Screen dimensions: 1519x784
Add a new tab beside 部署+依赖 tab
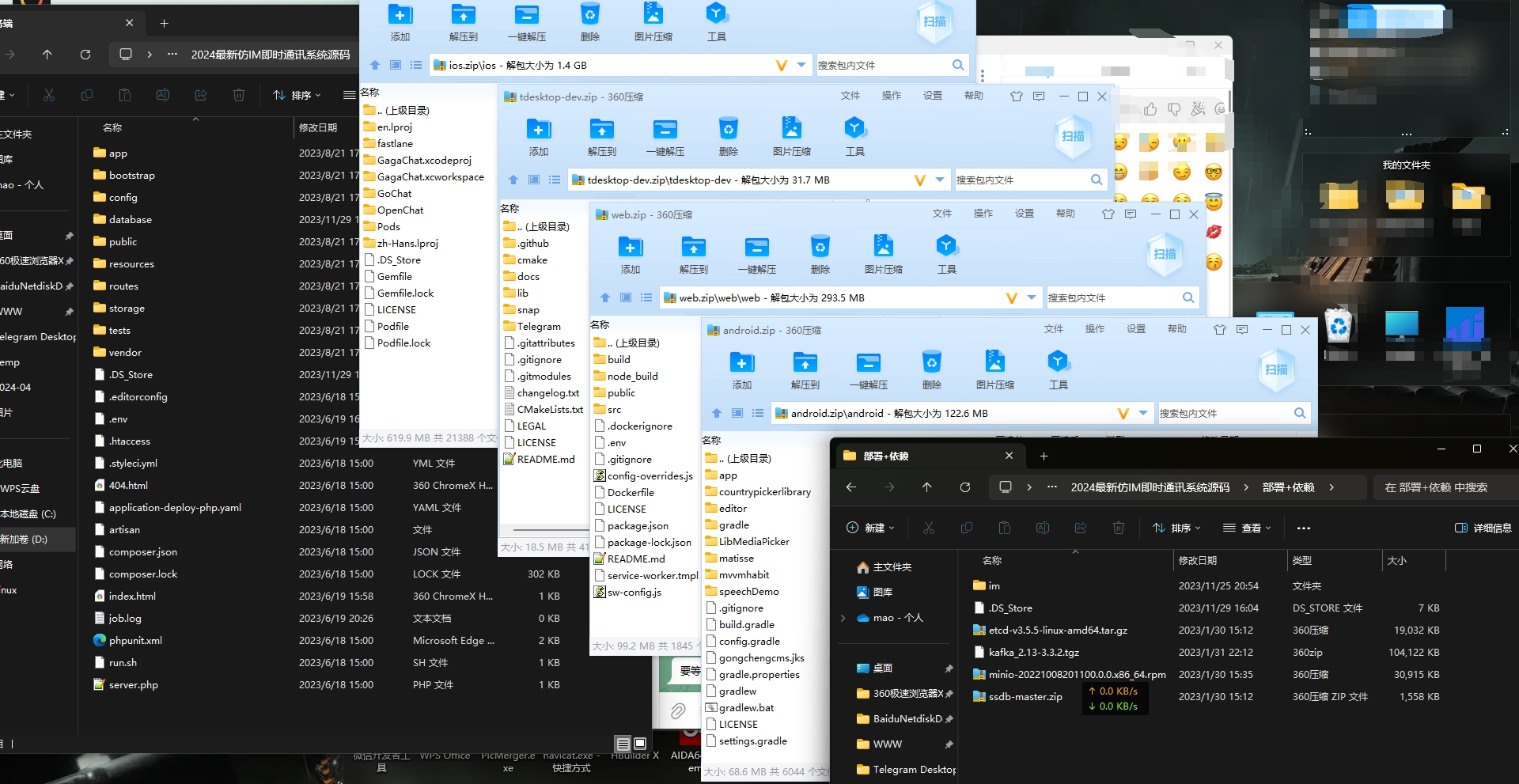[1044, 456]
